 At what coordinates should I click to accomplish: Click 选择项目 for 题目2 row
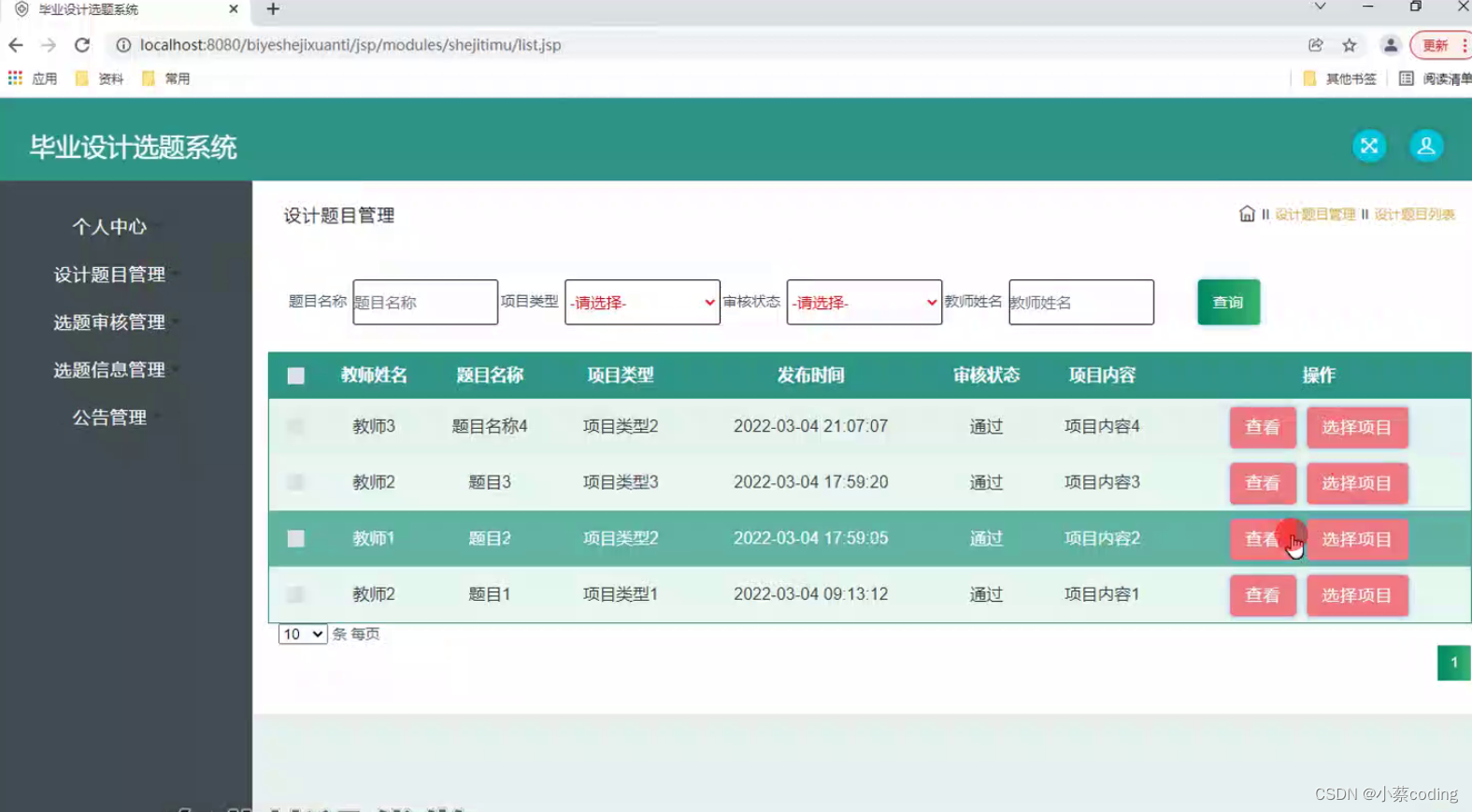[1357, 539]
